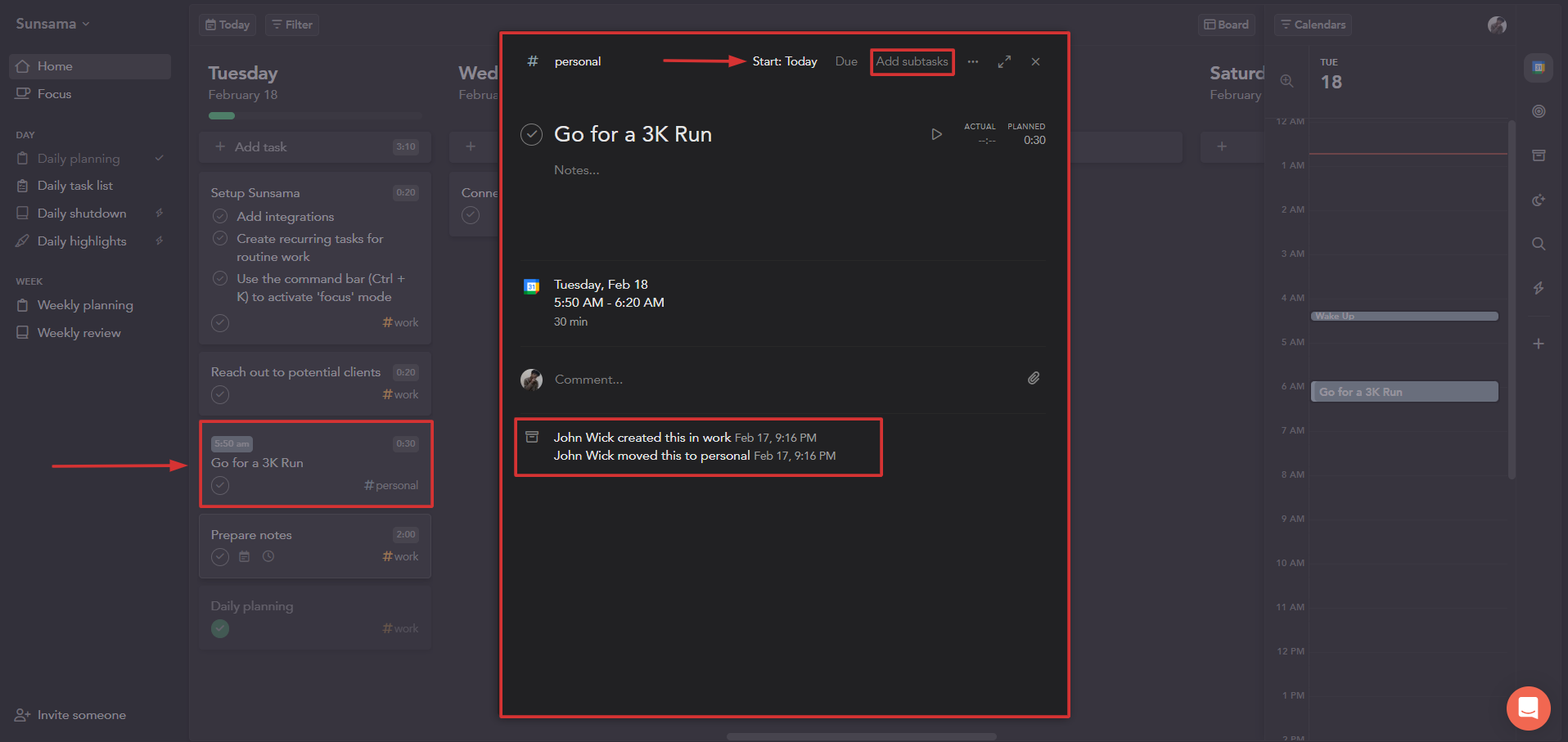Mark Go for a 3K Run complete in modal
The image size is (1568, 742).
pos(532,134)
